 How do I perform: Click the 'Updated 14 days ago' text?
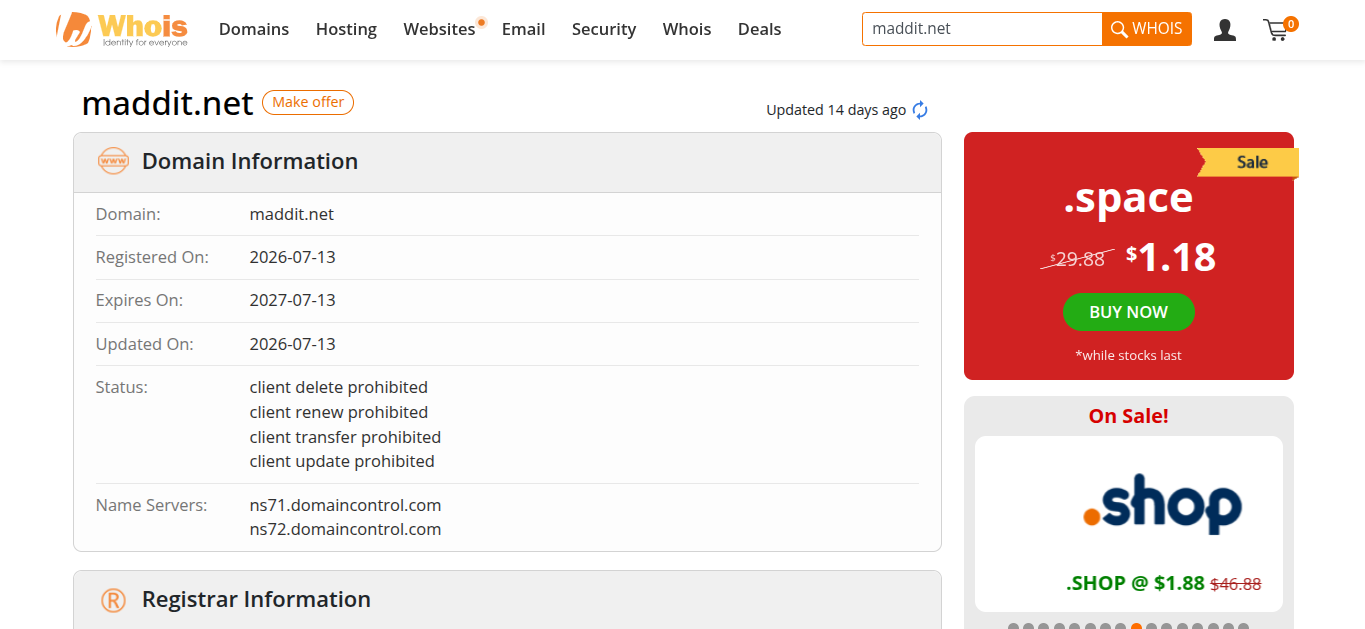[836, 110]
